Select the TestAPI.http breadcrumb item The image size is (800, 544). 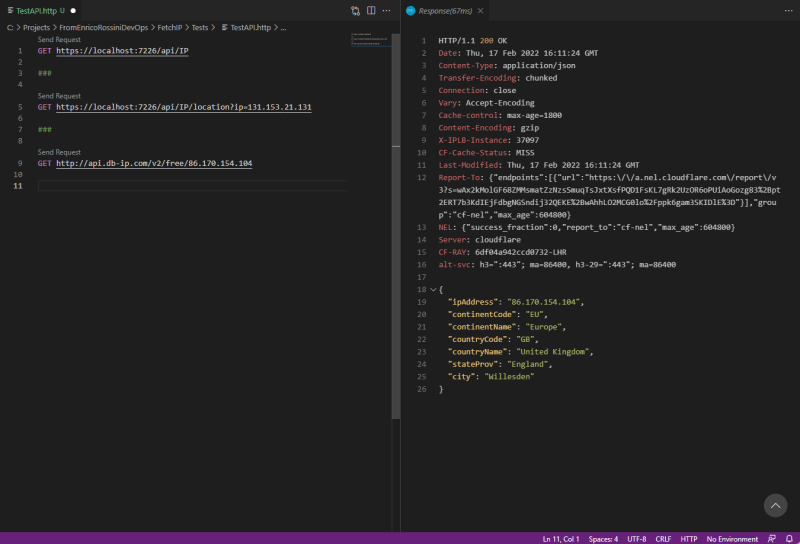click(251, 28)
